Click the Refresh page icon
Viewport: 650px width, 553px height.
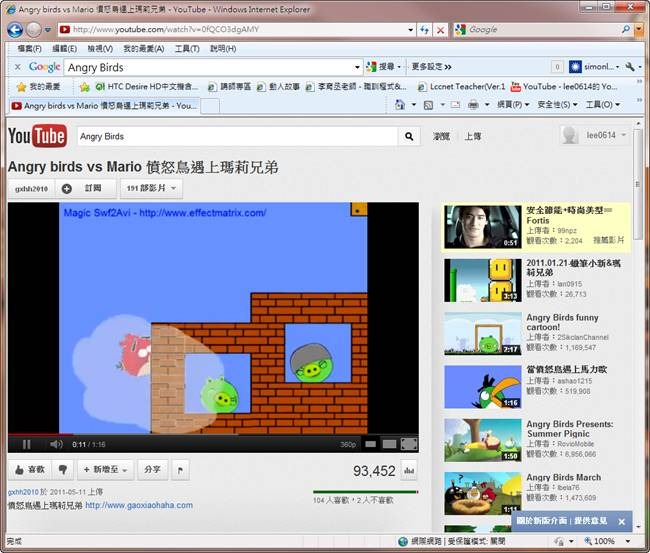(x=424, y=30)
